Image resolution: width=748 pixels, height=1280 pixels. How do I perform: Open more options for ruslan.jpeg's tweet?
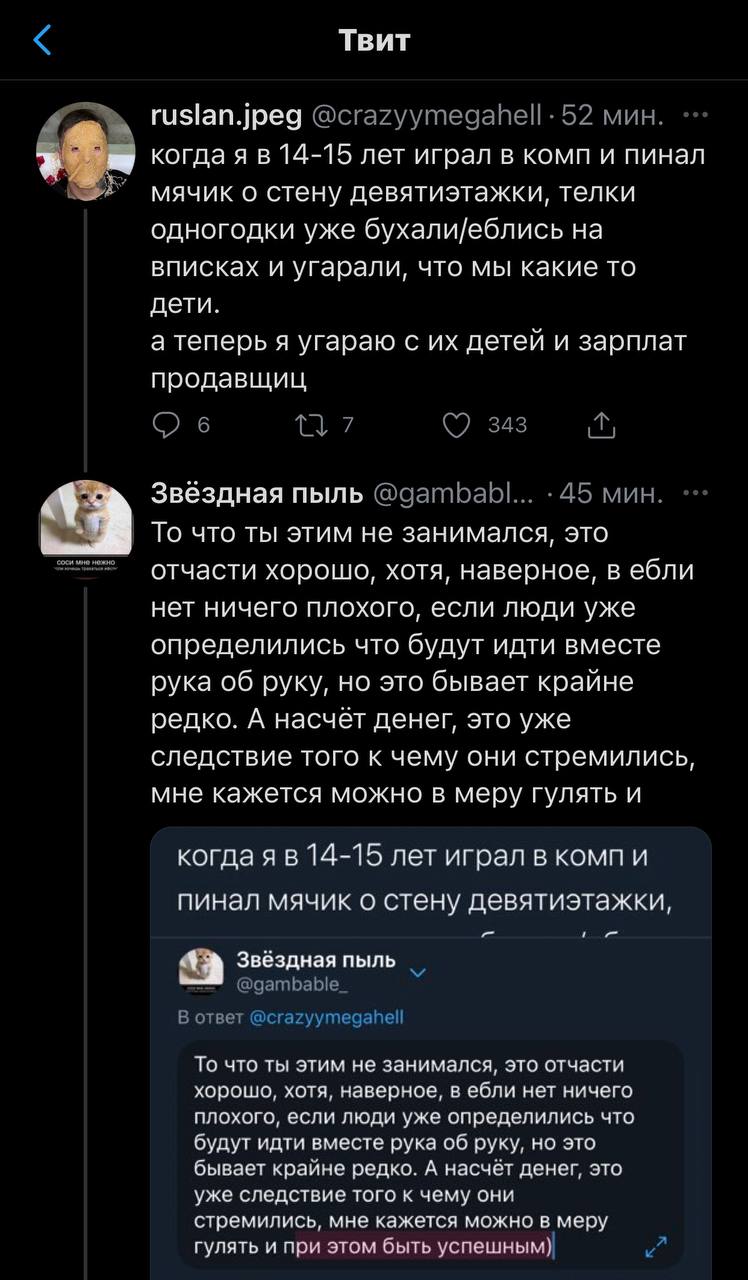[693, 115]
